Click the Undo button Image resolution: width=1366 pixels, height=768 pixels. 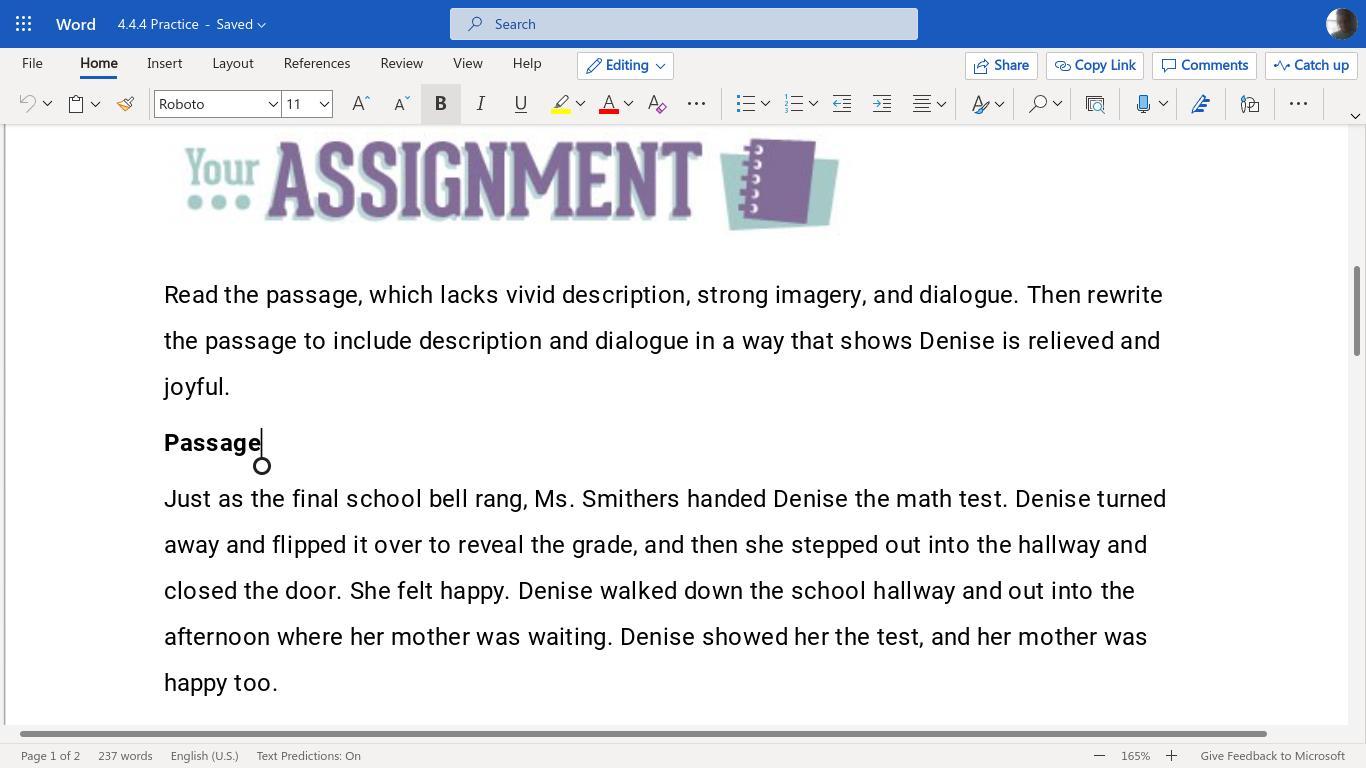pos(28,104)
